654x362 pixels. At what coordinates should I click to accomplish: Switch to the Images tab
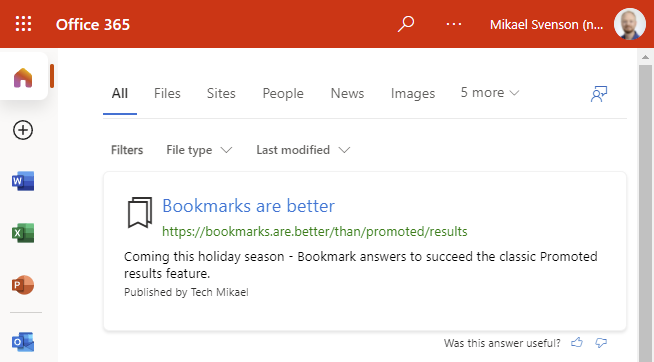413,93
